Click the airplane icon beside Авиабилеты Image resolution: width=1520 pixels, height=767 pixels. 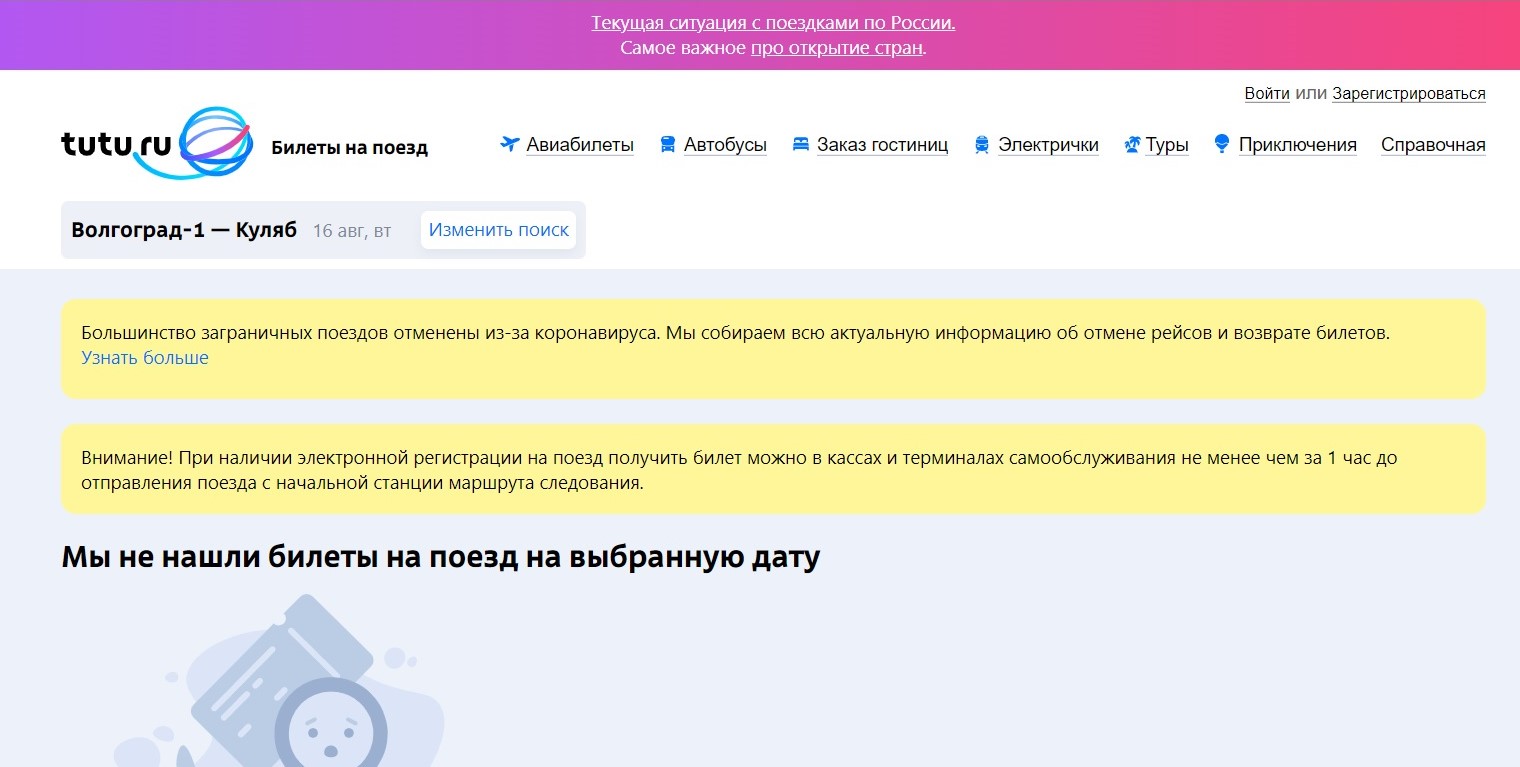coord(510,145)
